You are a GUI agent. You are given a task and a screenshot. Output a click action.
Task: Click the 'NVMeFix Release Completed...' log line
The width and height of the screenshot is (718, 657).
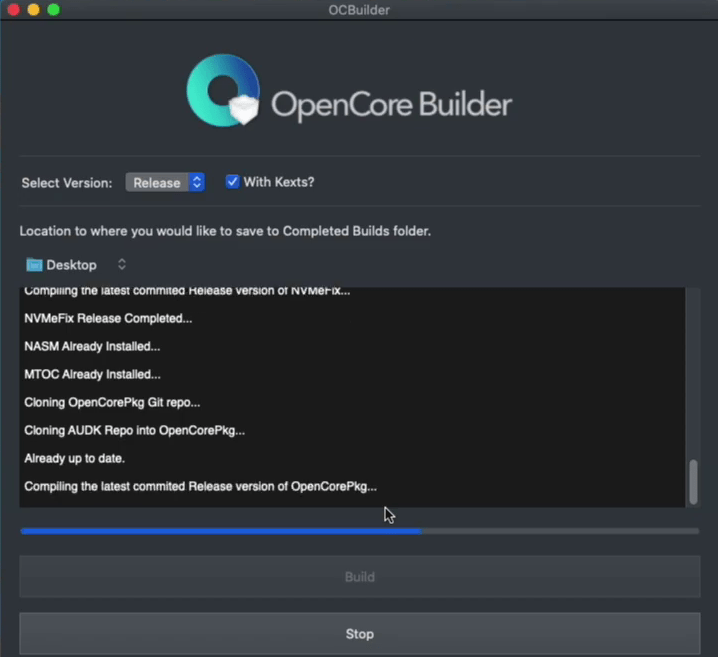108,318
